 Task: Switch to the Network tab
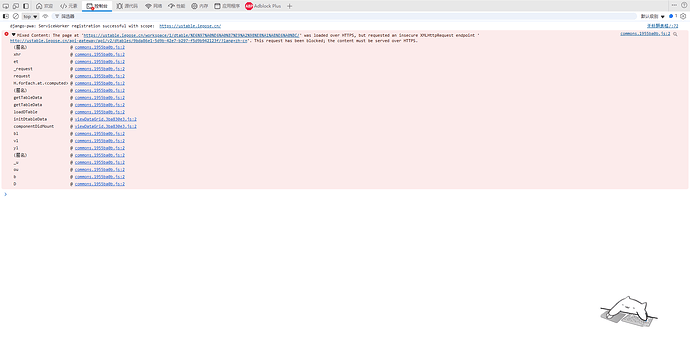(154, 6)
